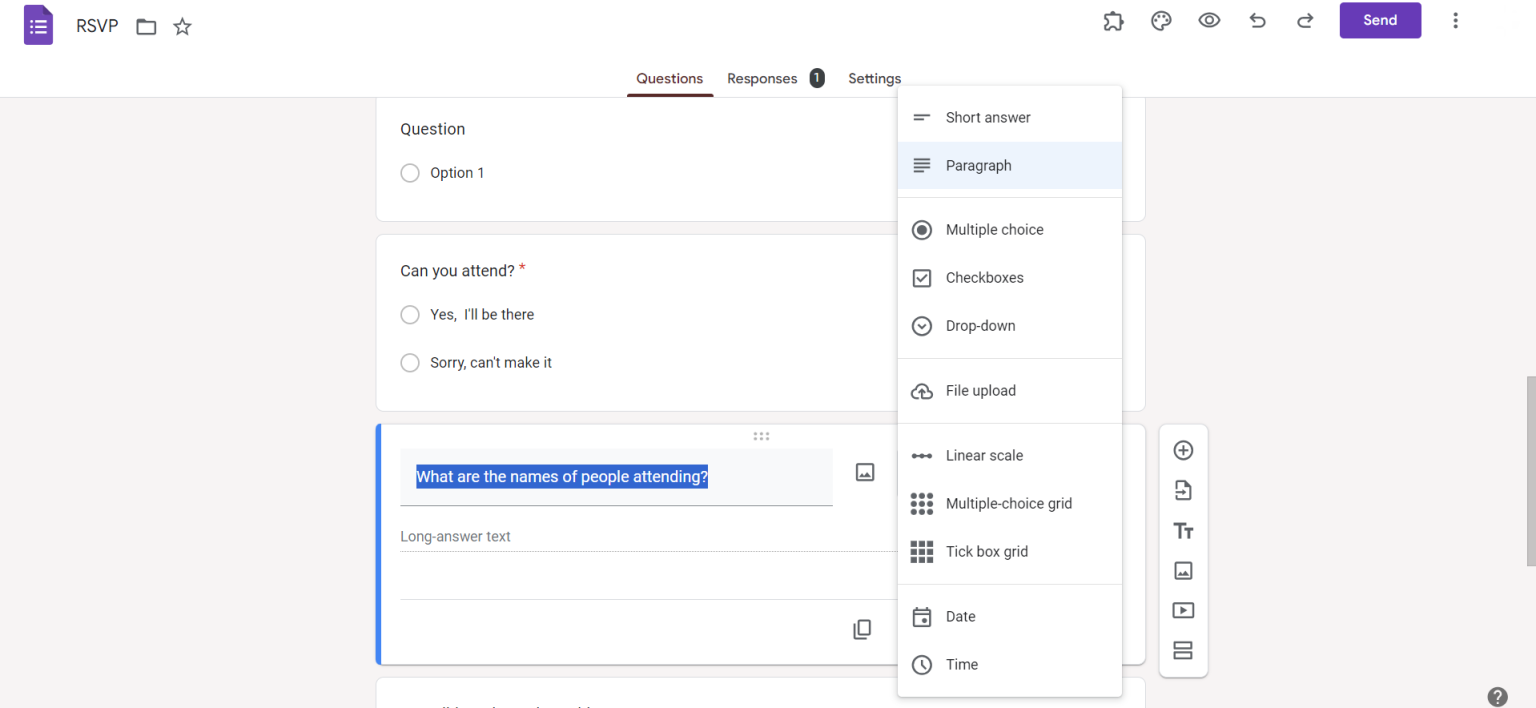Screen dimensions: 1536x708
Task: Star the RSVP form
Action: pos(182,27)
